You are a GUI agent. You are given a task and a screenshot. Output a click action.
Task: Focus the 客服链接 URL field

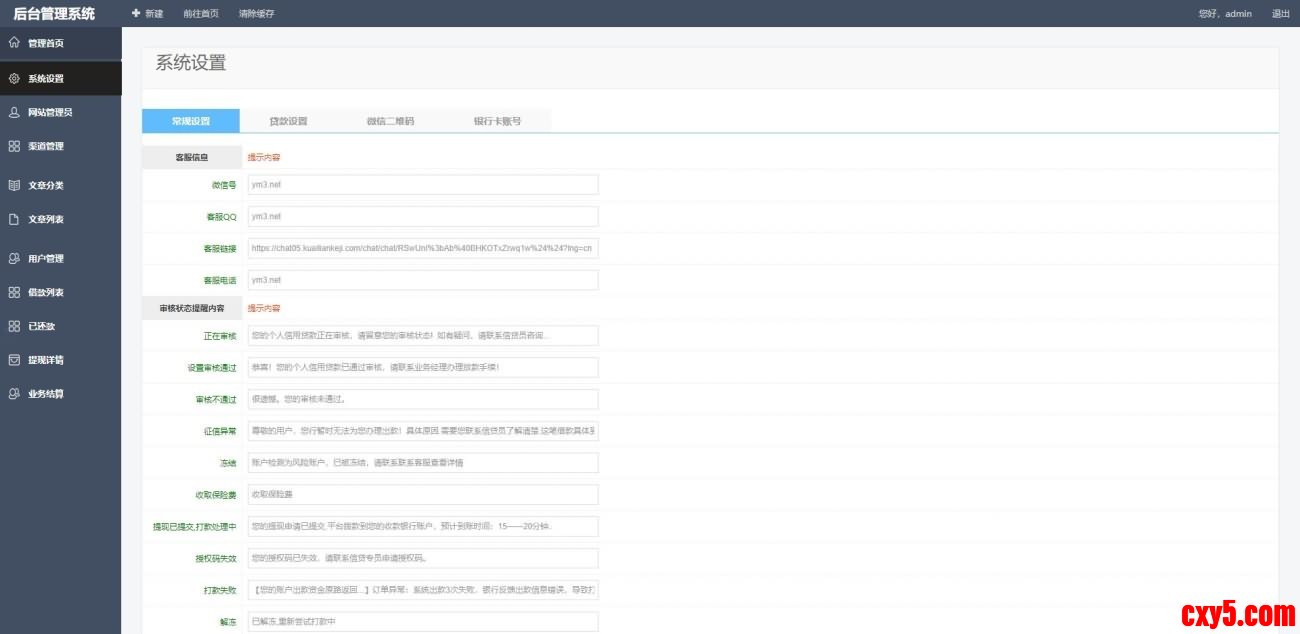click(x=423, y=248)
